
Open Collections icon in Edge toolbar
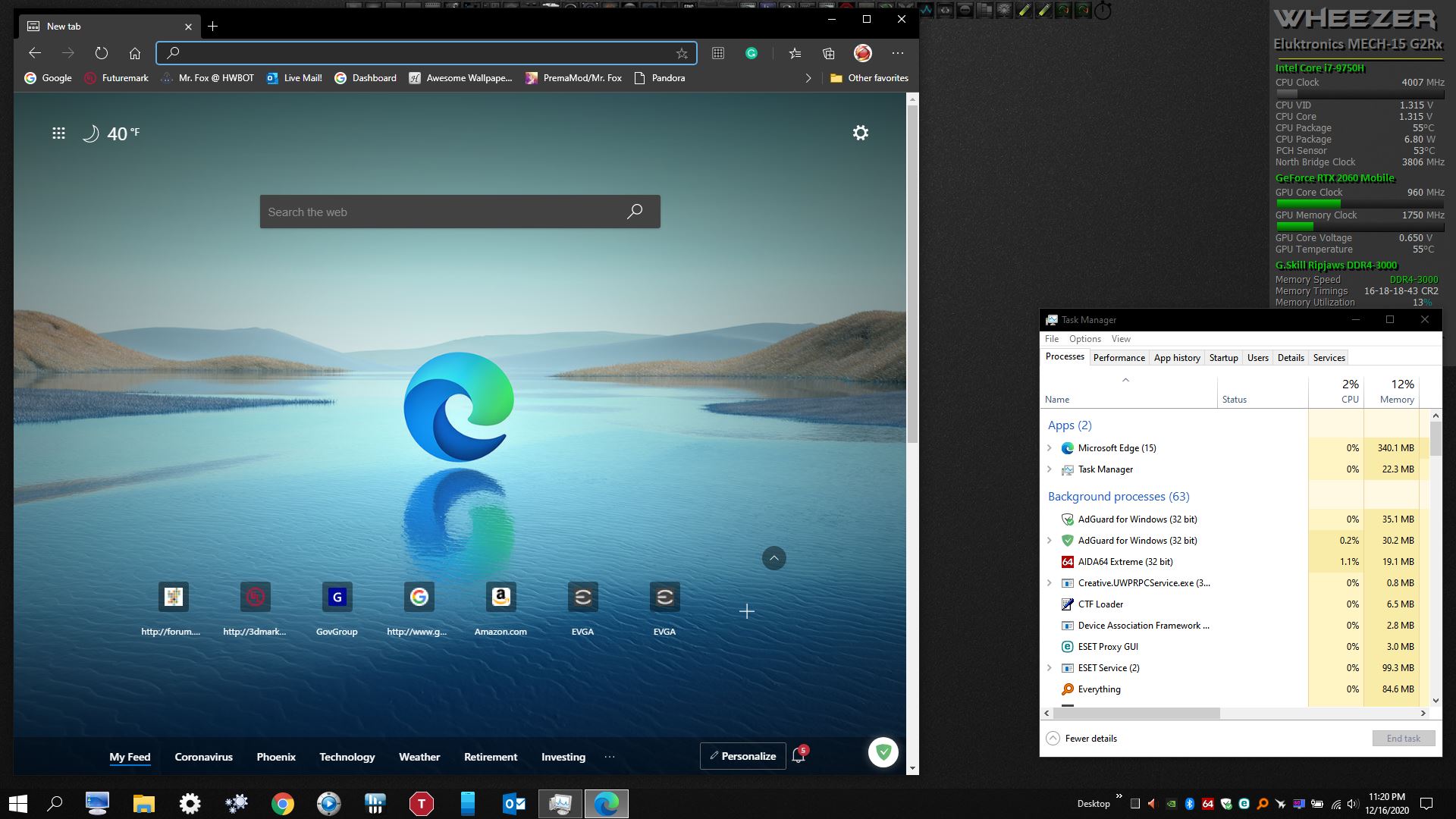tap(829, 53)
